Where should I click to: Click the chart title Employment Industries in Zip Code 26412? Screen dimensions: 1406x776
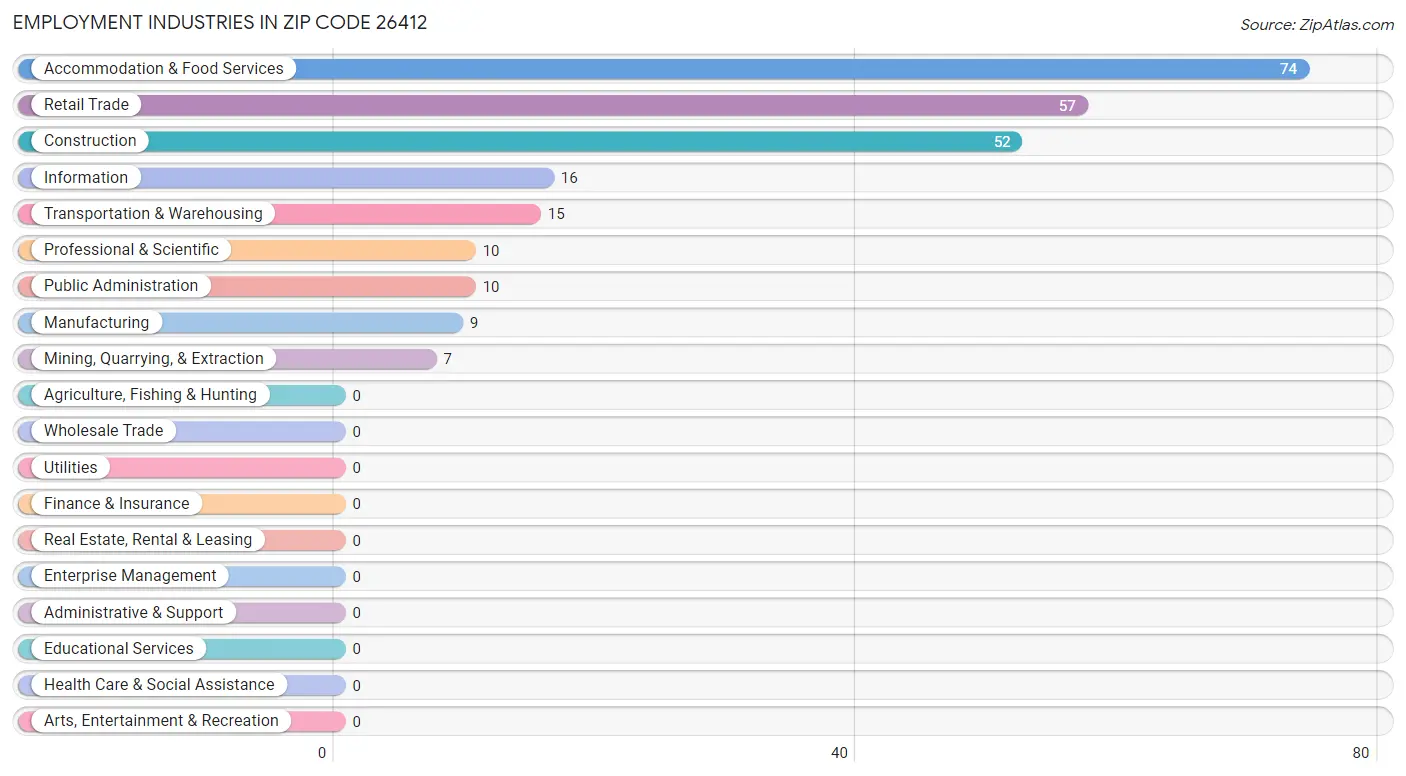220,22
